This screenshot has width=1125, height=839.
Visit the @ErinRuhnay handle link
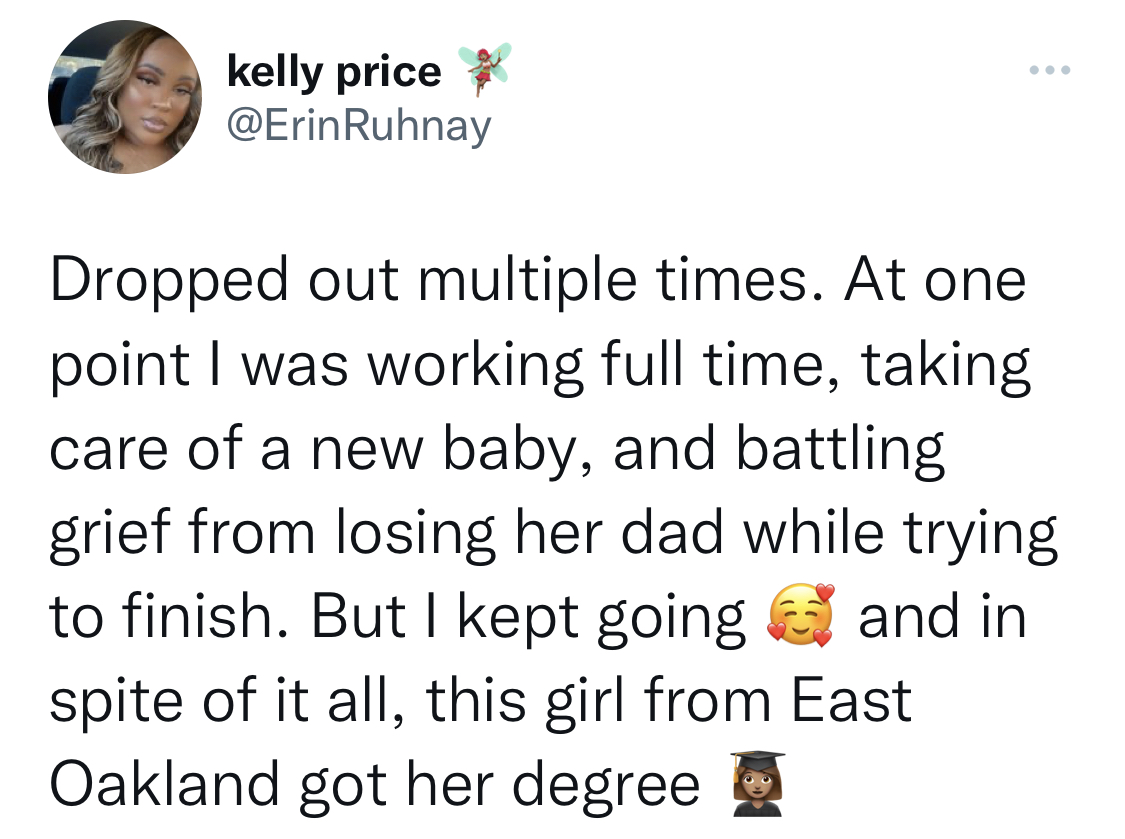tap(359, 126)
